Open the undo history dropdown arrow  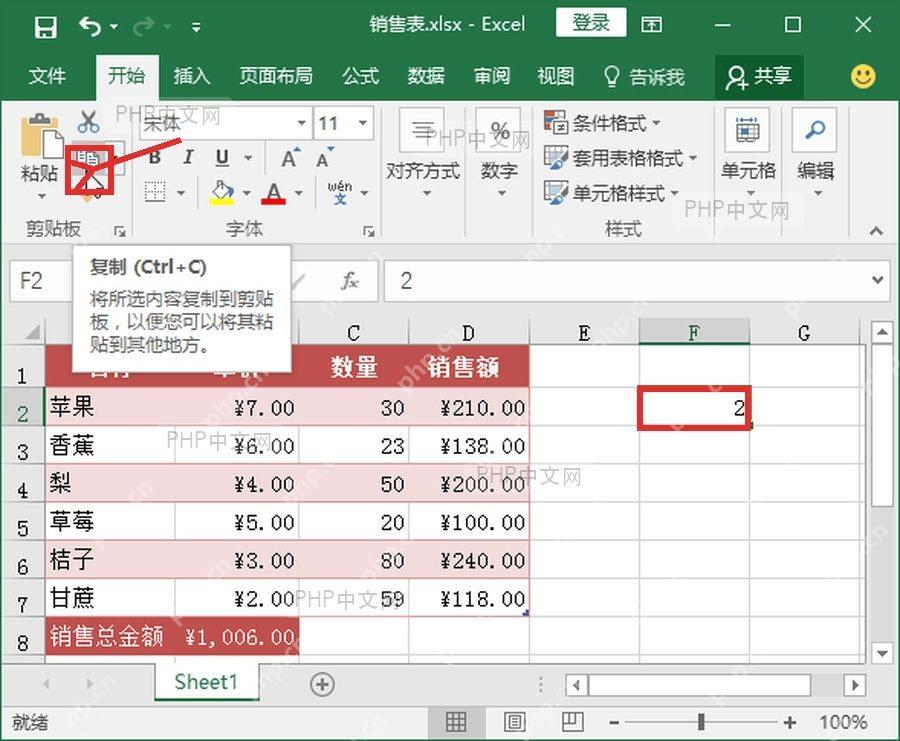click(x=114, y=27)
